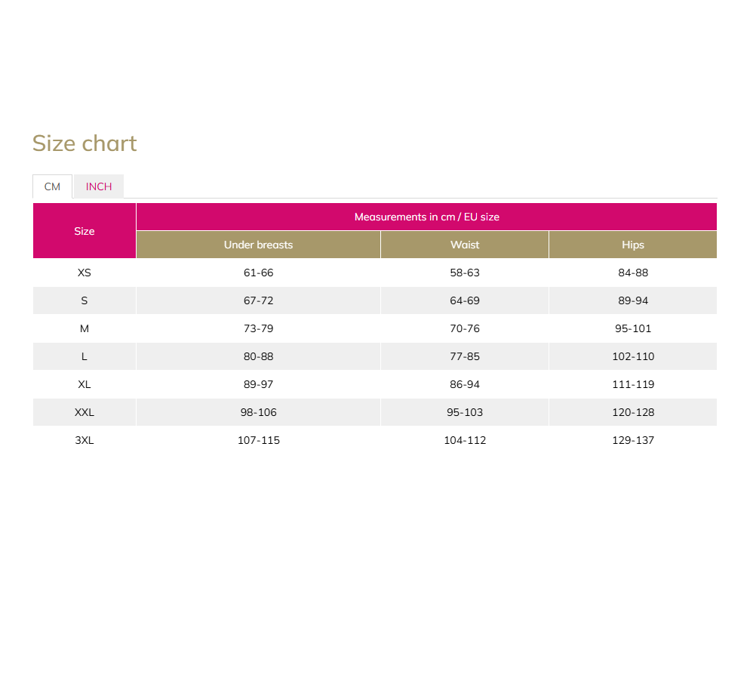Click the Size column header

(x=84, y=231)
